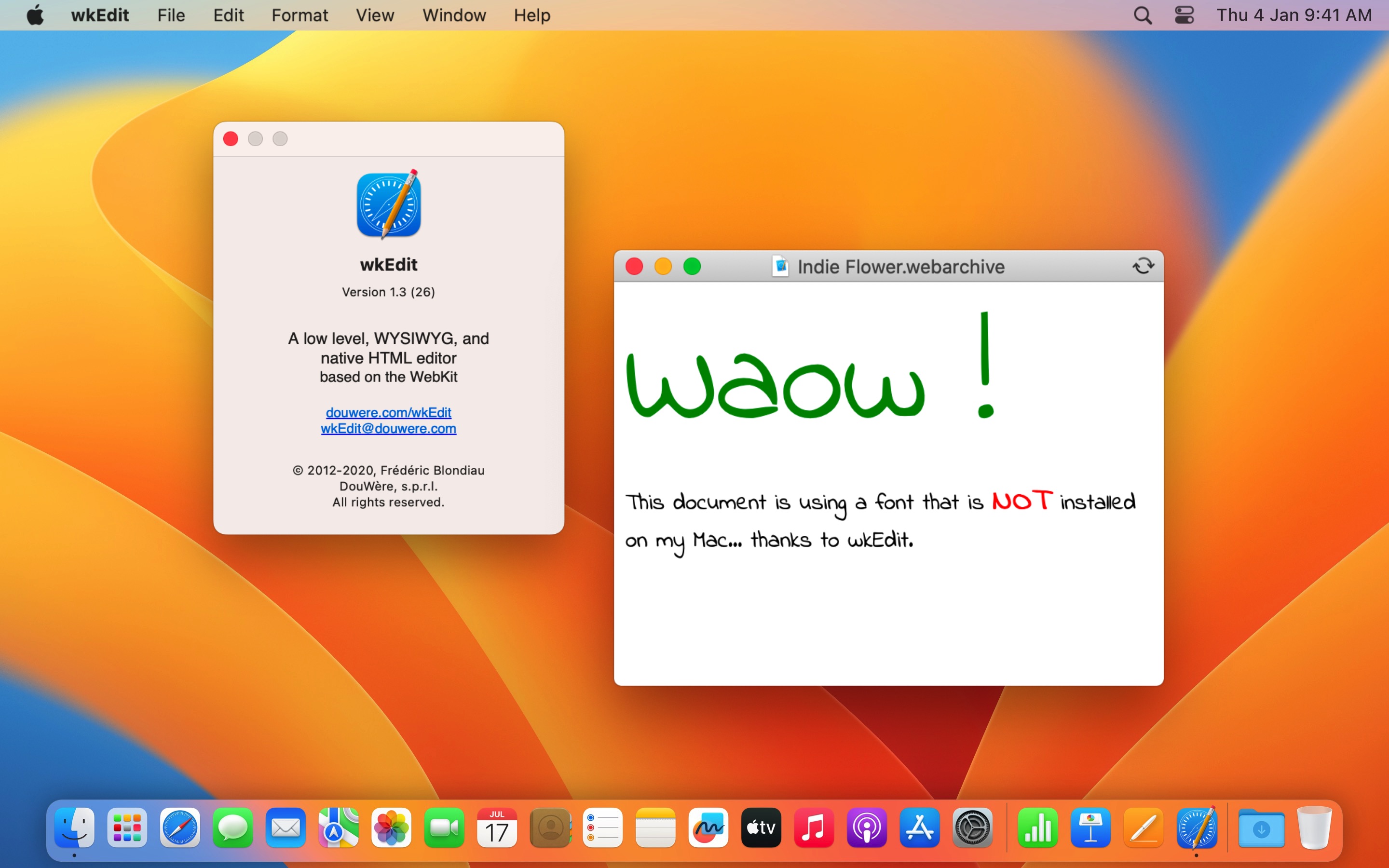The height and width of the screenshot is (868, 1389).
Task: Click '© 2012-2020, Frédéric Blondiau' text
Action: (x=389, y=470)
